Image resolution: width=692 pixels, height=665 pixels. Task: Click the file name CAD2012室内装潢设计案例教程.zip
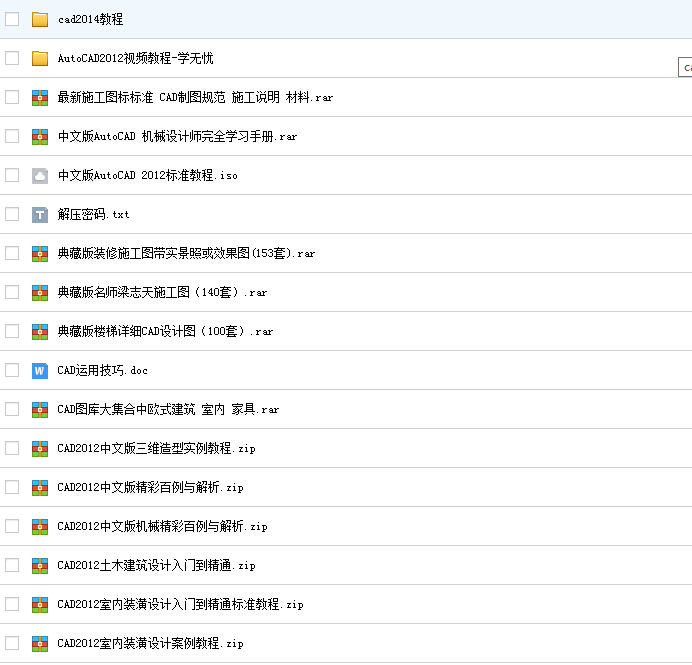pos(150,643)
